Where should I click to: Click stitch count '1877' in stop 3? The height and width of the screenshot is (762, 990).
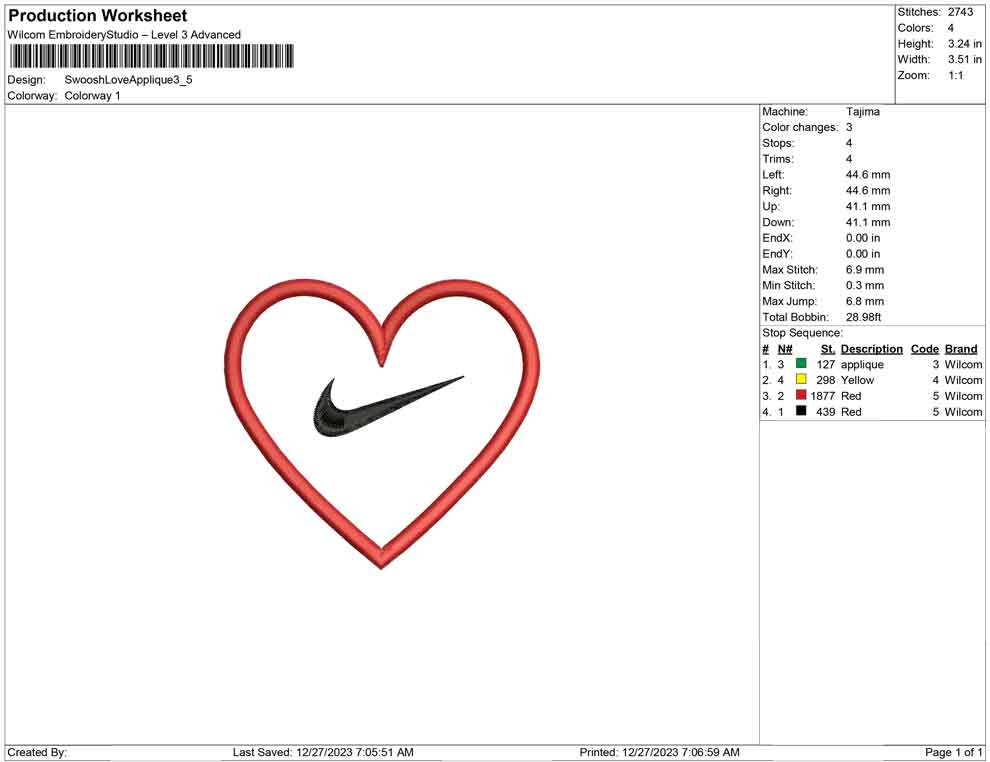point(822,396)
